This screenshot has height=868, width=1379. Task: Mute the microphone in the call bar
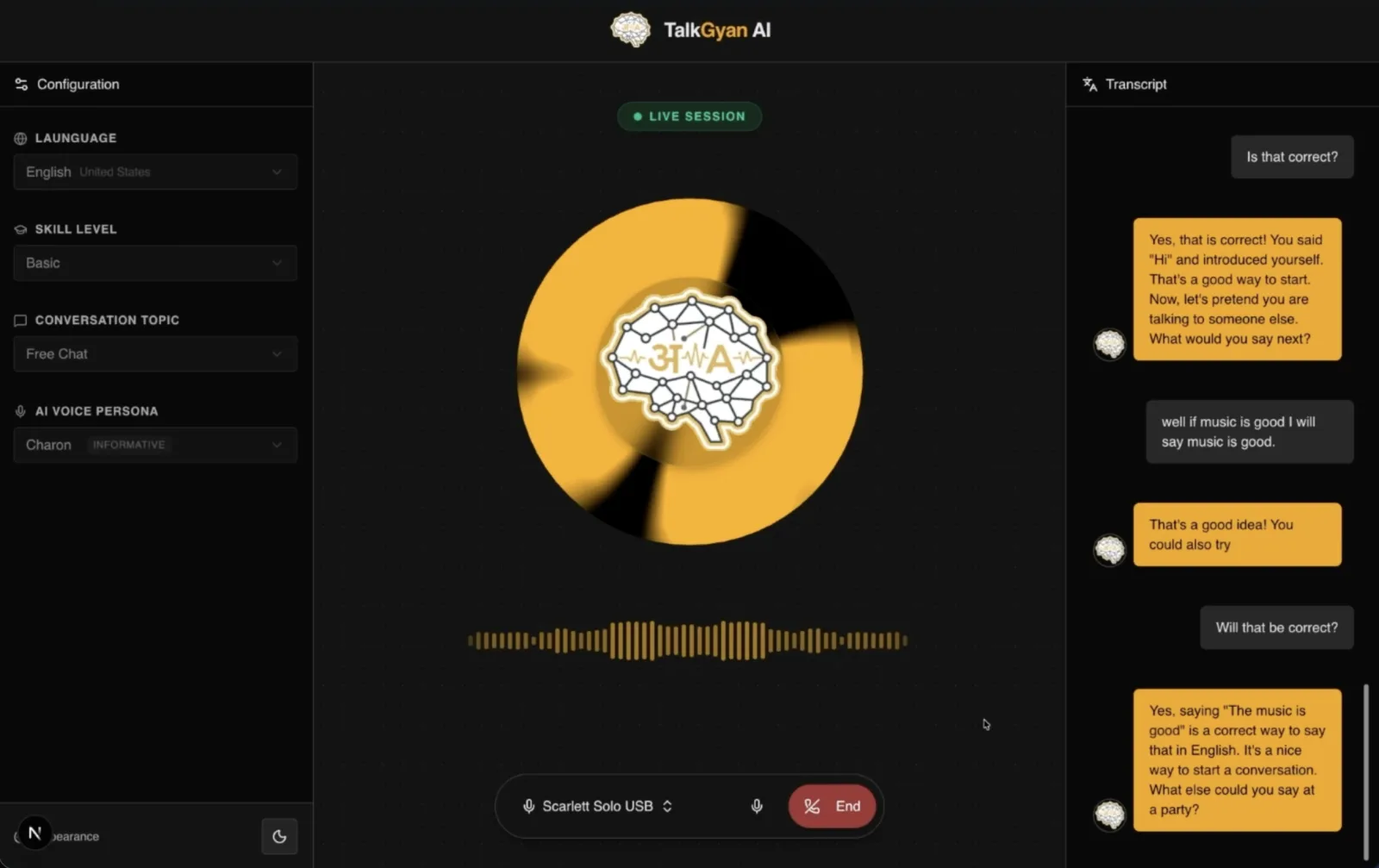click(x=757, y=806)
